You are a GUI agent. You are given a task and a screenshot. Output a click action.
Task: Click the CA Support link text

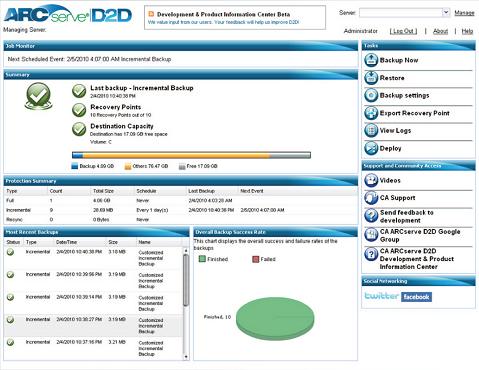tap(398, 198)
